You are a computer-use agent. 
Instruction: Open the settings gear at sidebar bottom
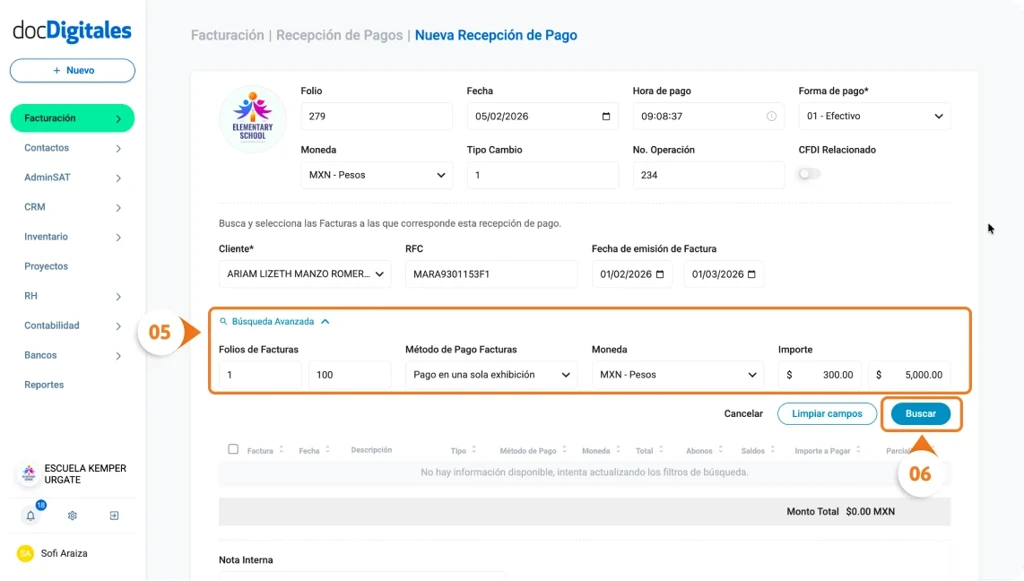tap(72, 515)
